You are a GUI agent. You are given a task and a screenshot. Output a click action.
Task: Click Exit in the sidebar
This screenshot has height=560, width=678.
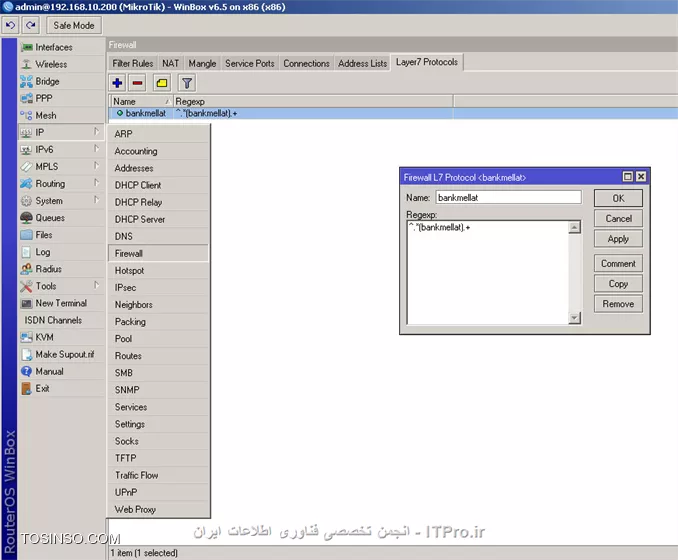pyautogui.click(x=61, y=389)
